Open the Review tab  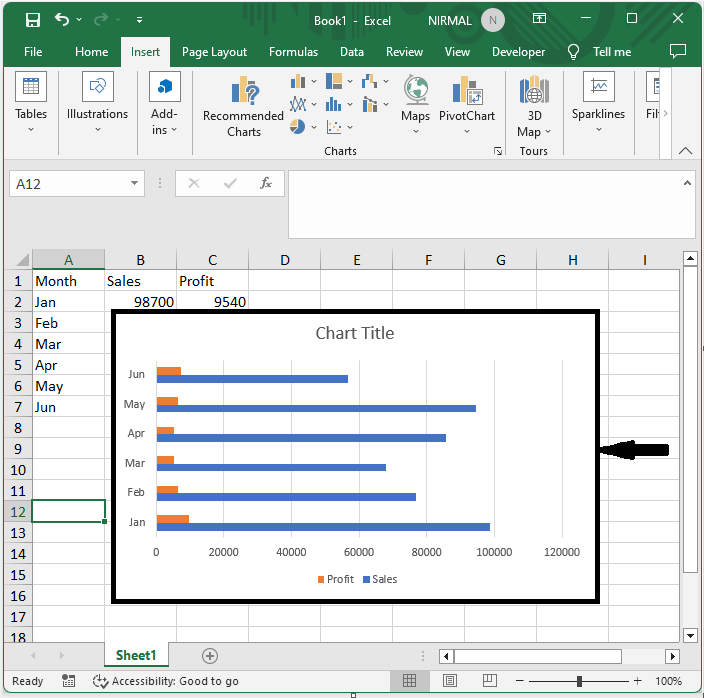coord(404,52)
